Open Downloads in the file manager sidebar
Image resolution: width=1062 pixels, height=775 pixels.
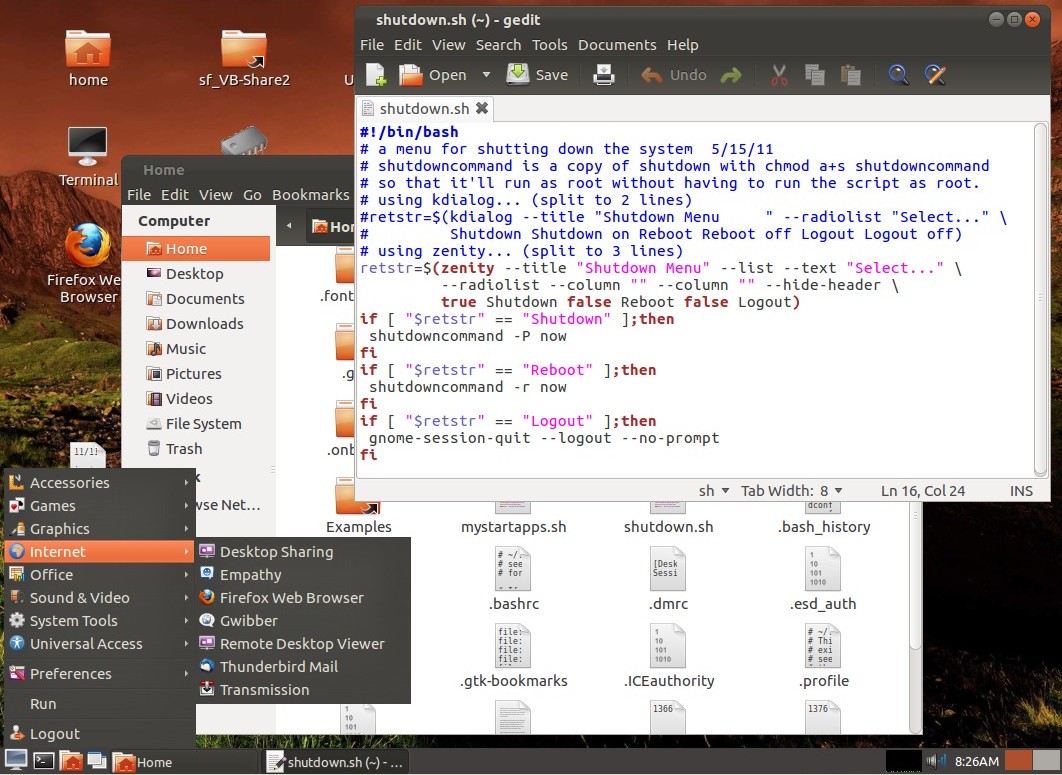[196, 324]
